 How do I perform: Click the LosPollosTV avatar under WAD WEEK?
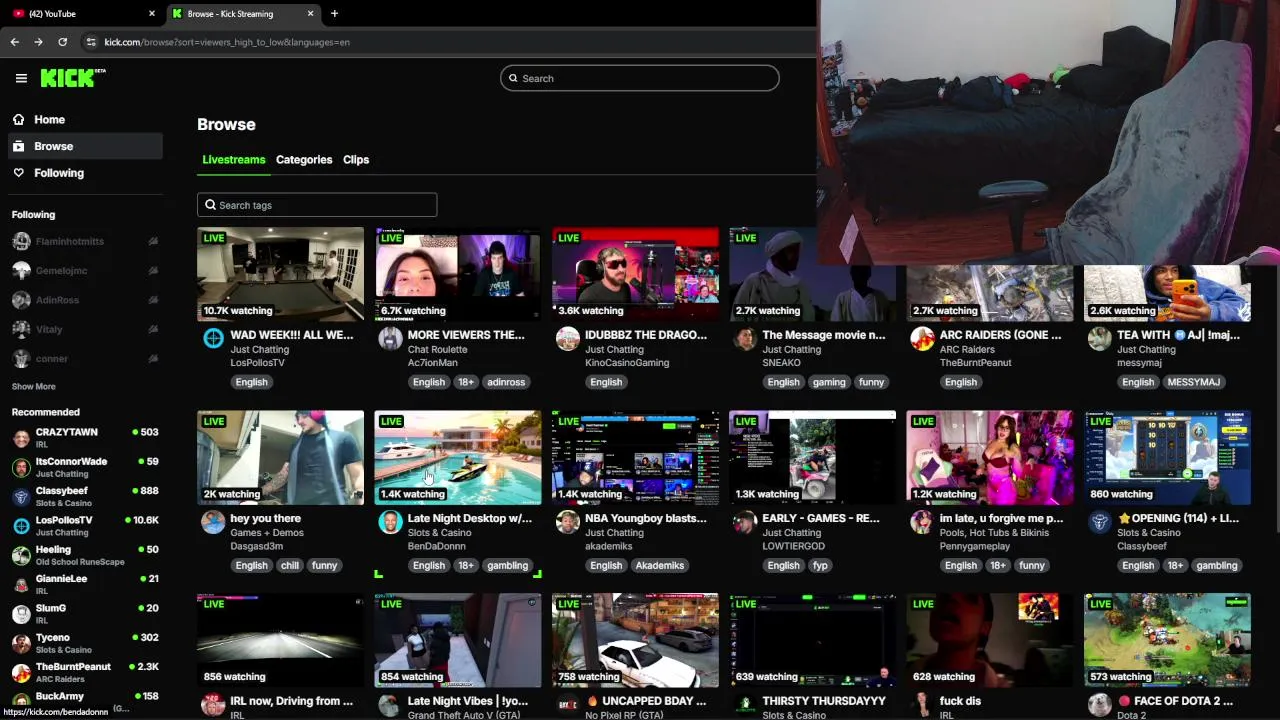coord(213,339)
